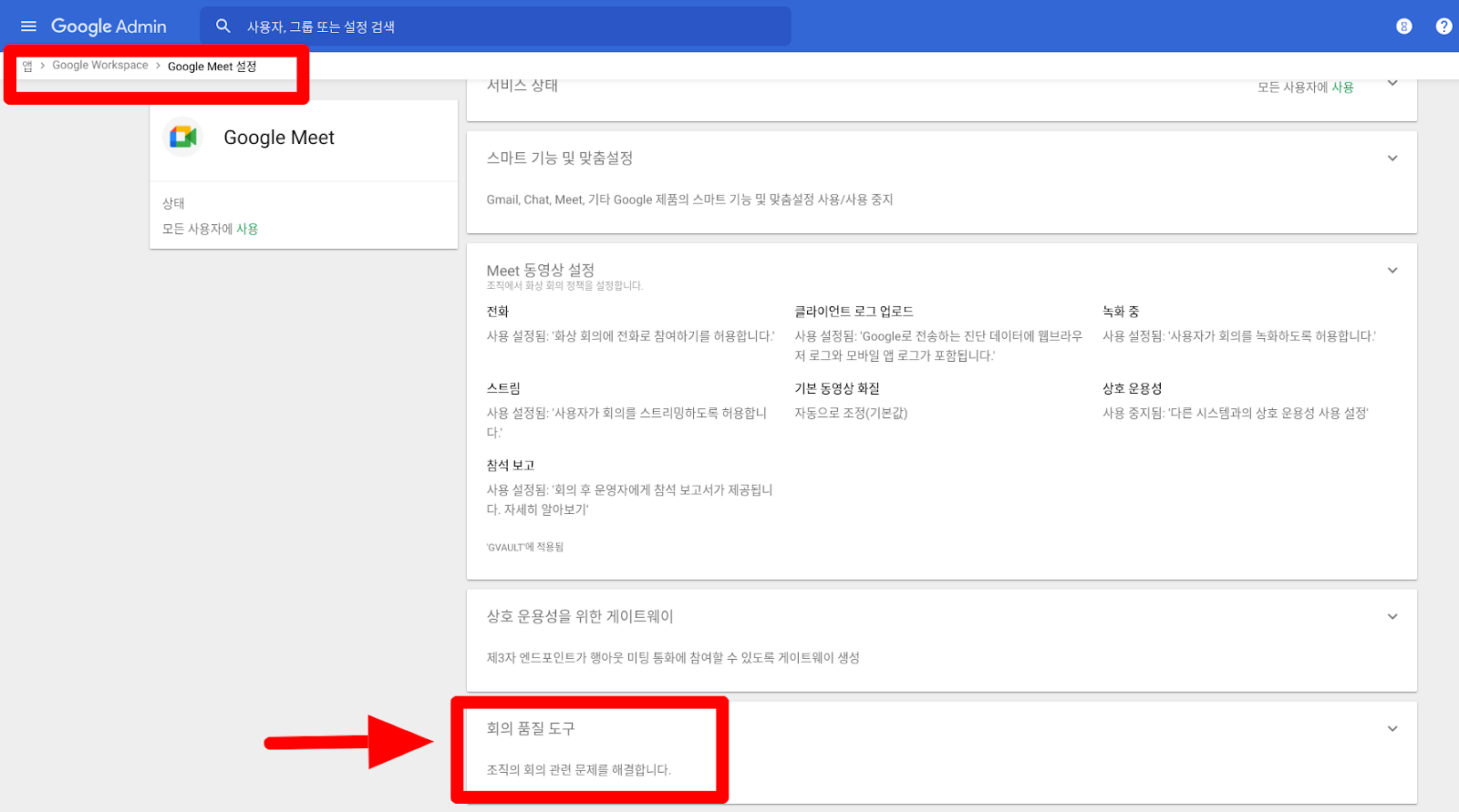Viewport: 1459px width, 812px height.
Task: Click the 제3자 엔드포인트 gateway description
Action: tap(673, 658)
